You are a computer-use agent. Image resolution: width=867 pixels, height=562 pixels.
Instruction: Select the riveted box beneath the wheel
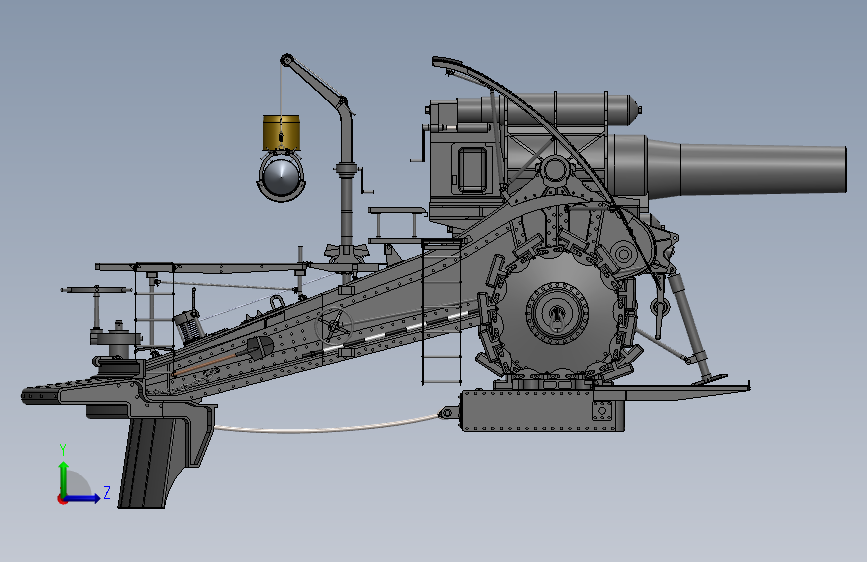543,410
